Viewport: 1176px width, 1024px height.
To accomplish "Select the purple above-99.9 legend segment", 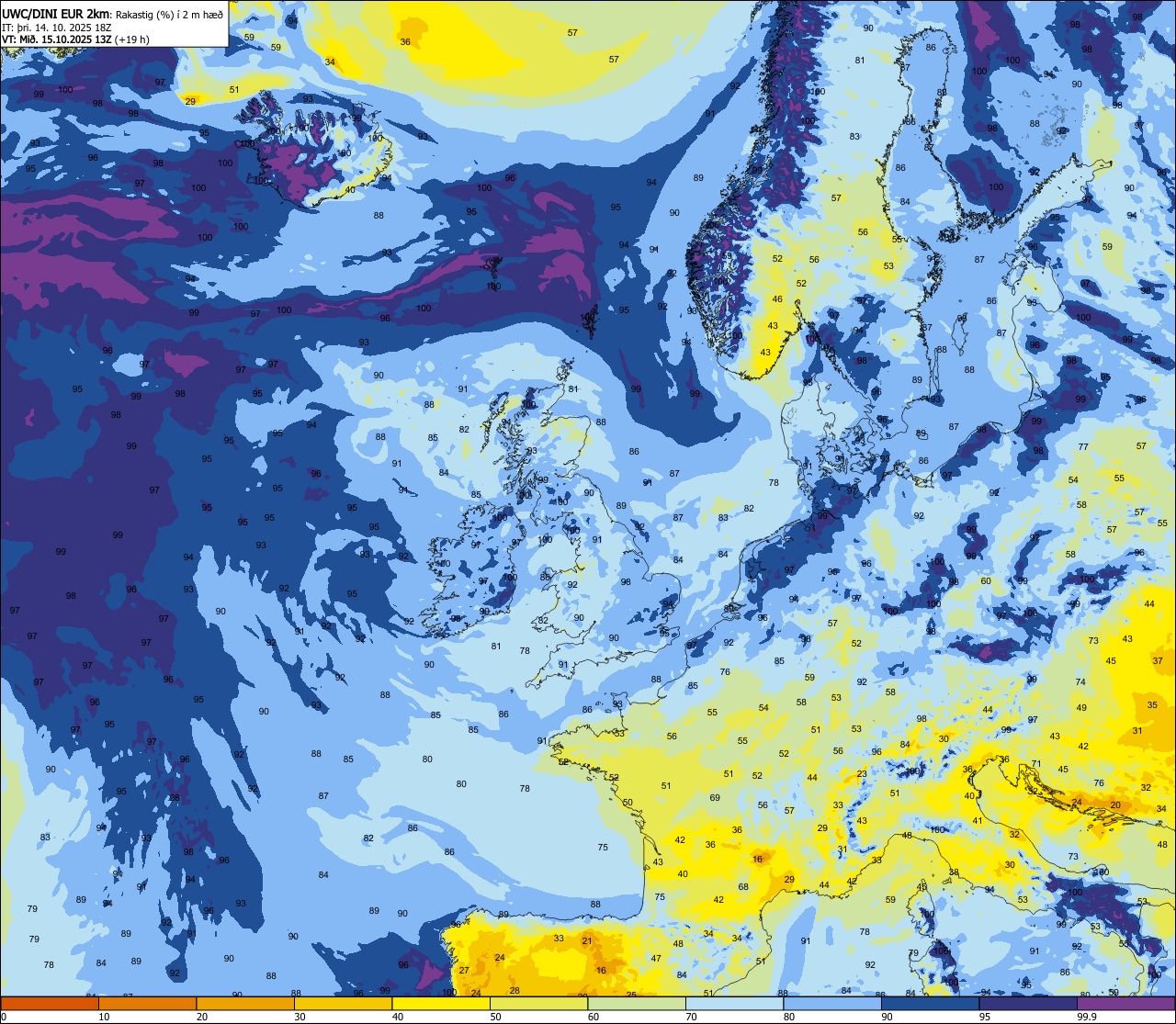I will [1125, 1004].
